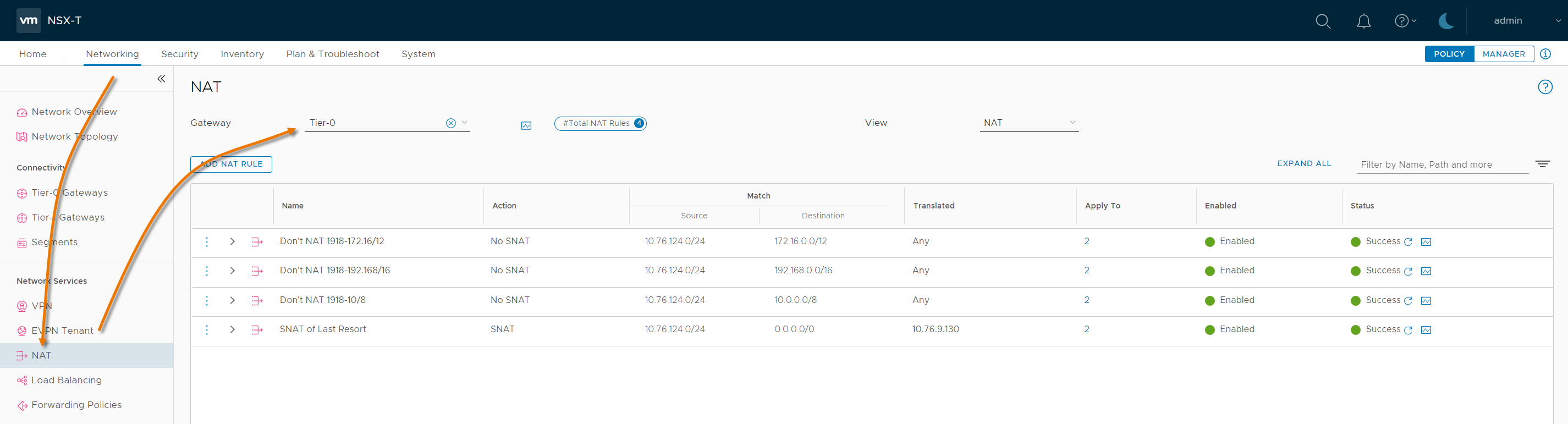Open the View NAT dropdown

pyautogui.click(x=1028, y=123)
